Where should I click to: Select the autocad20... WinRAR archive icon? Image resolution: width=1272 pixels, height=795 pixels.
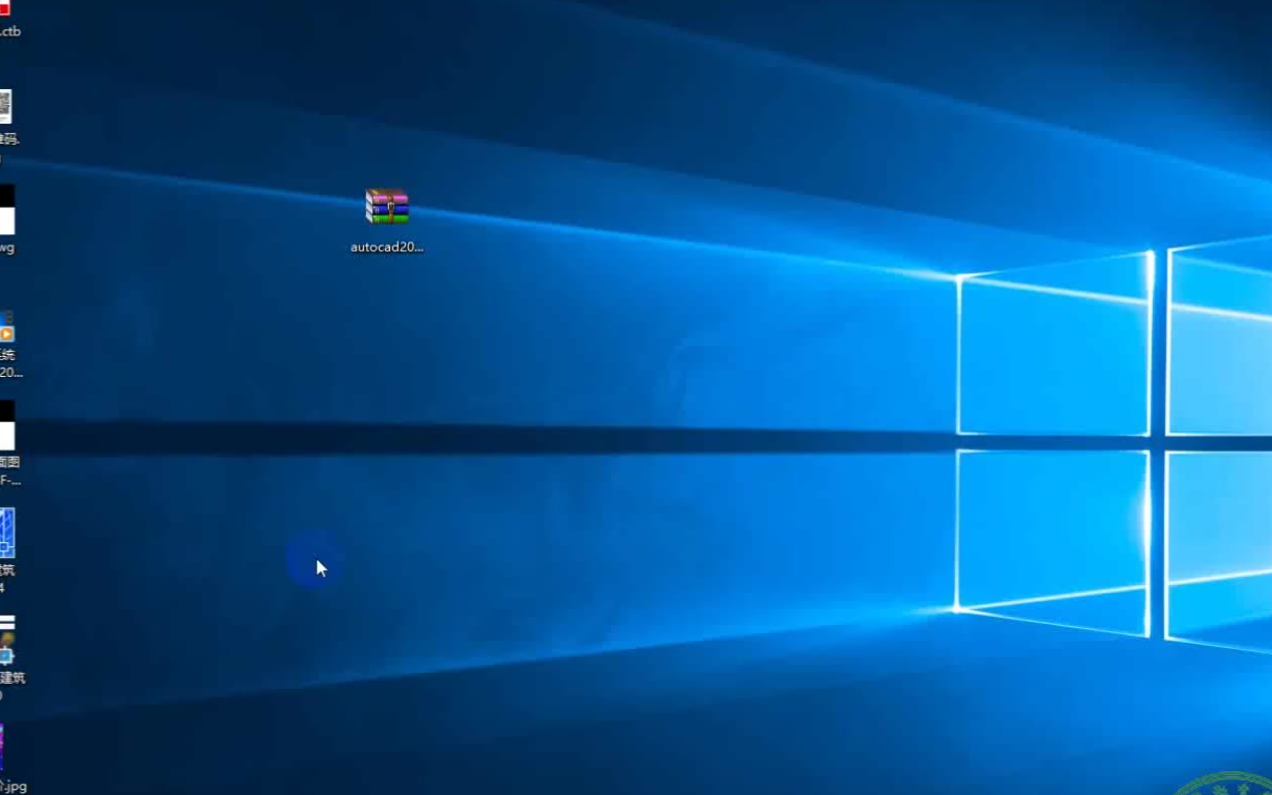(x=387, y=207)
